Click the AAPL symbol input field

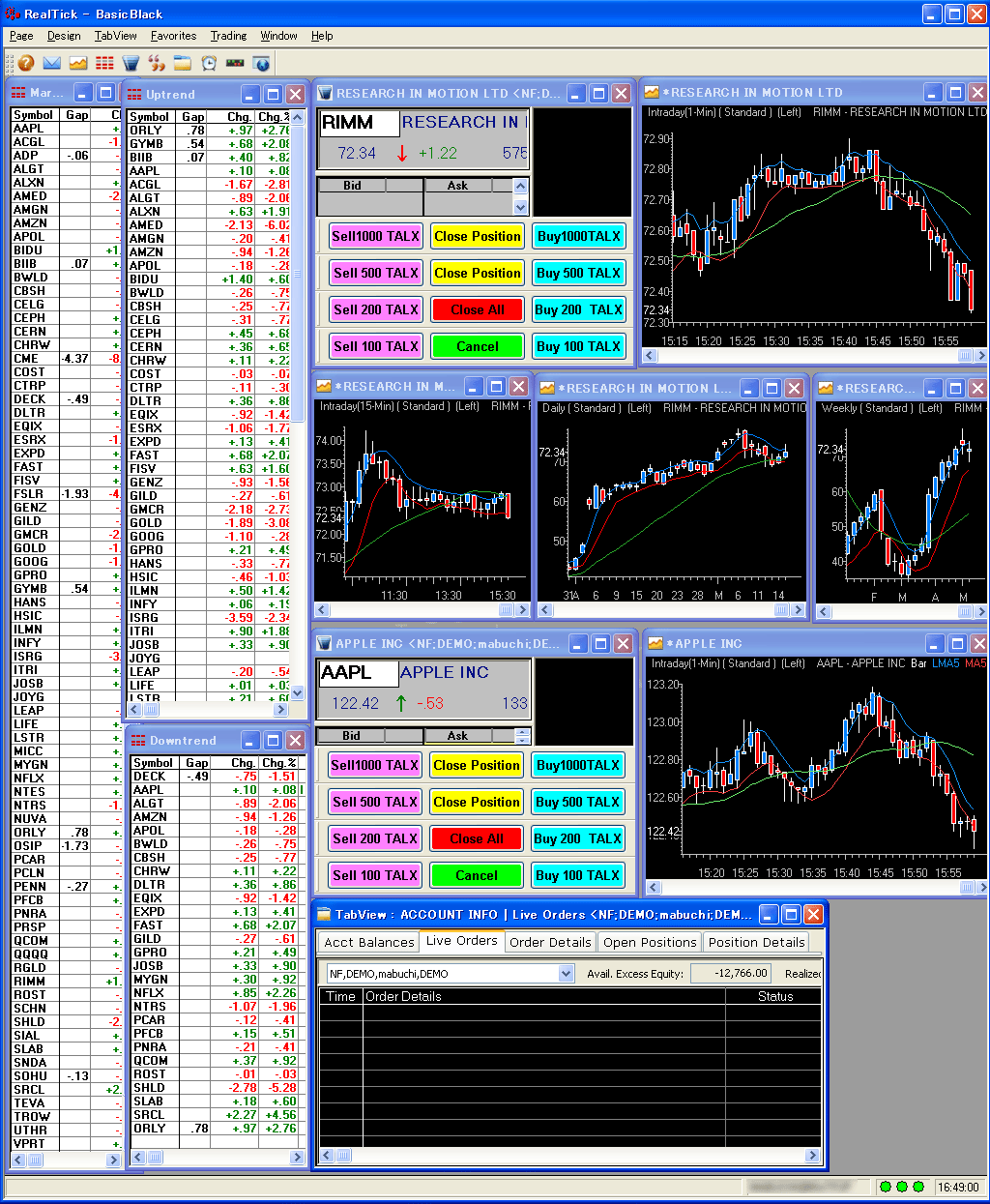point(358,673)
